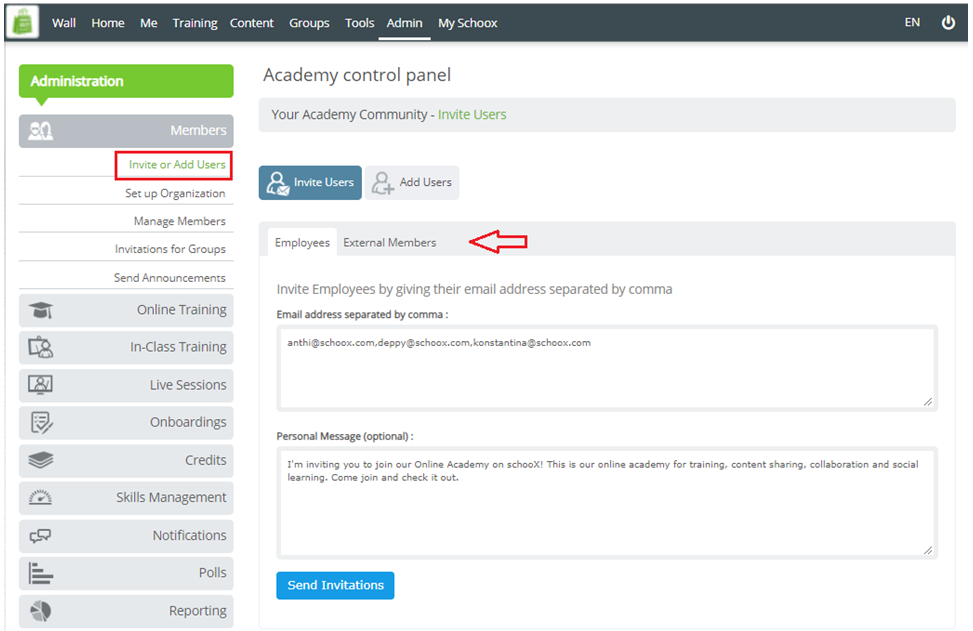This screenshot has width=973, height=631.
Task: Click in the Personal Message text area
Action: point(607,502)
